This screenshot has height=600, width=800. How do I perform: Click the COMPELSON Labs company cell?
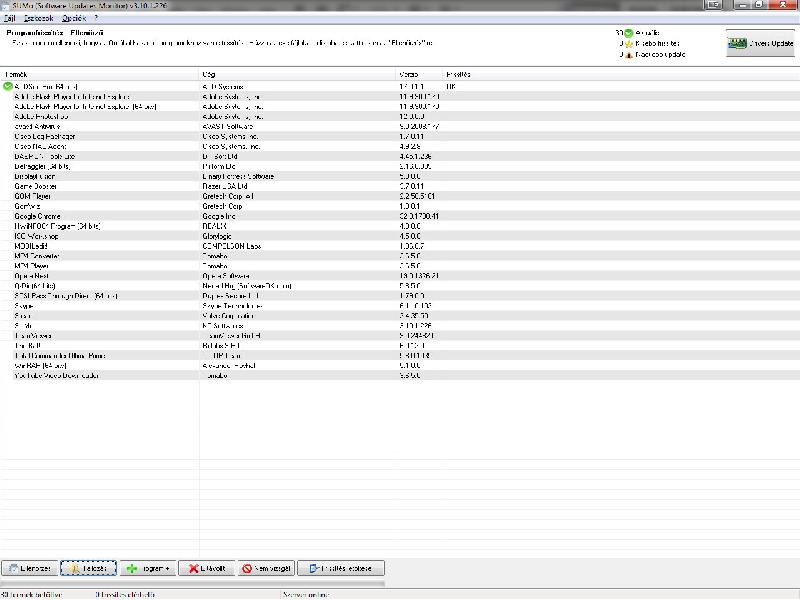coord(232,246)
